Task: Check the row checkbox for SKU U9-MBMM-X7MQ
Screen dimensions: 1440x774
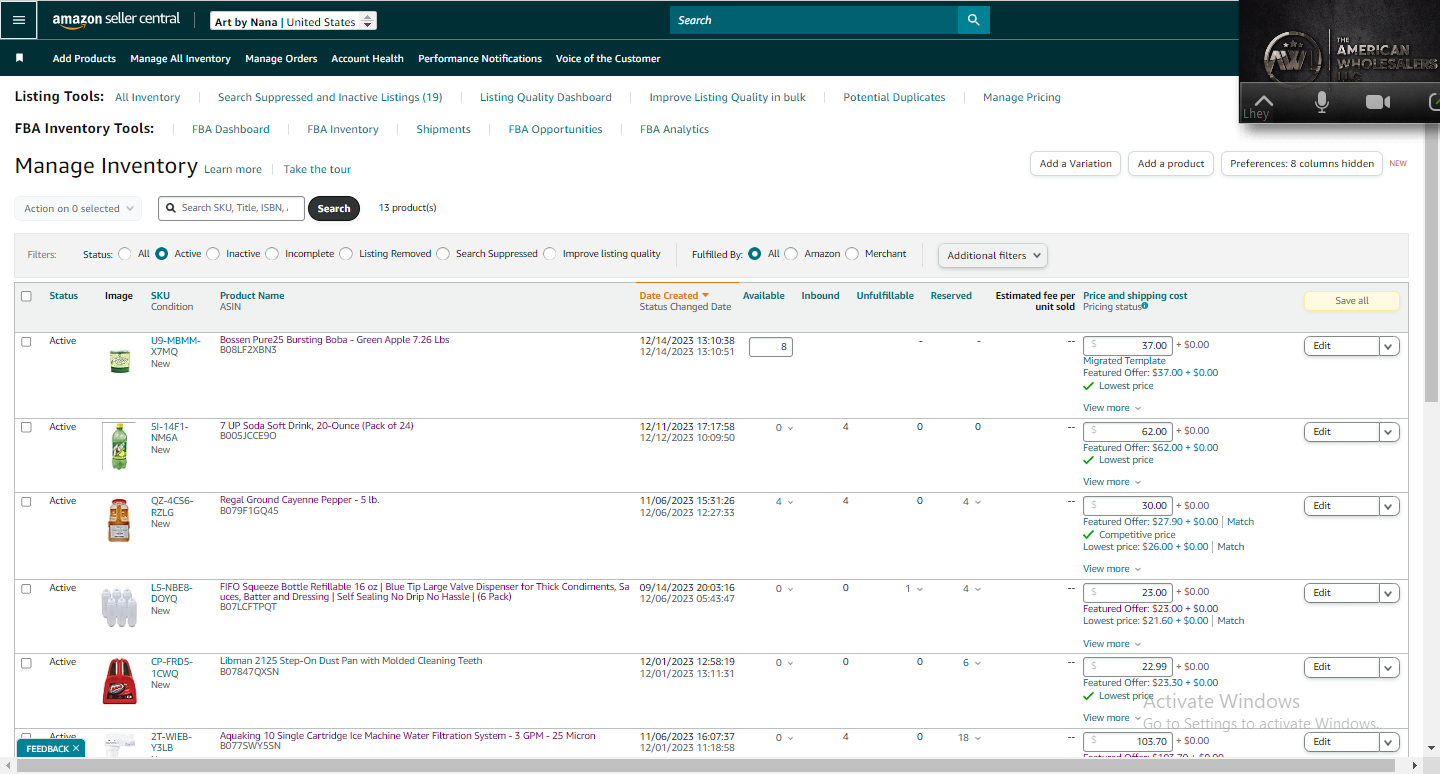Action: [26, 342]
